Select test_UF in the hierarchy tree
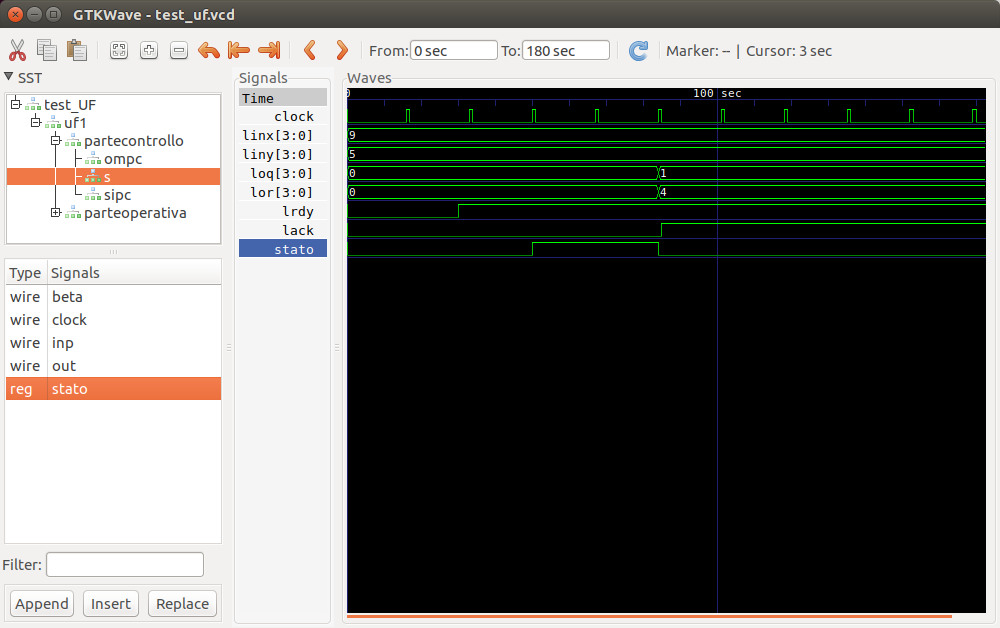This screenshot has width=1000, height=628. [70, 105]
